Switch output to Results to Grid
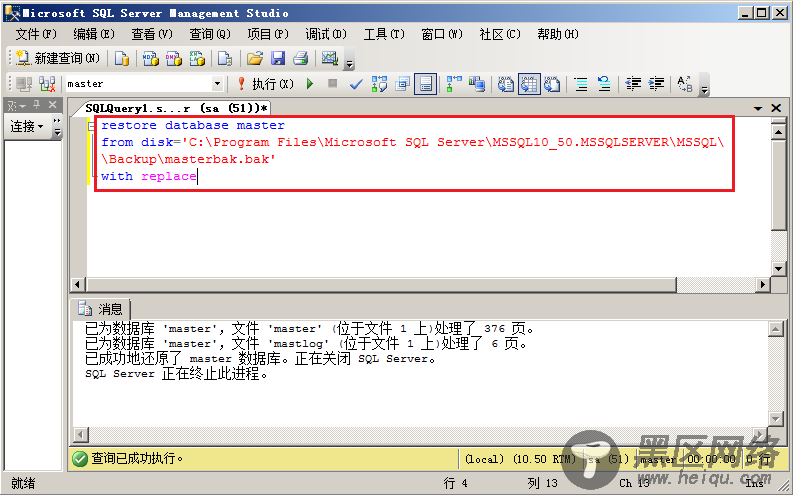Image resolution: width=793 pixels, height=495 pixels. 529,83
